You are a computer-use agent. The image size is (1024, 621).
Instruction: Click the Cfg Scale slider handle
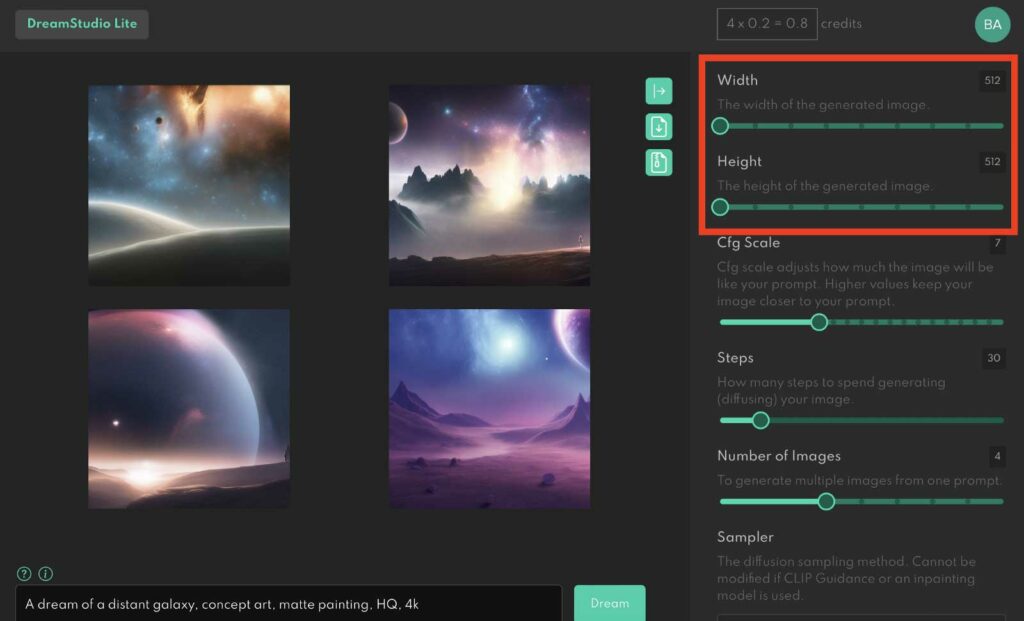point(819,322)
